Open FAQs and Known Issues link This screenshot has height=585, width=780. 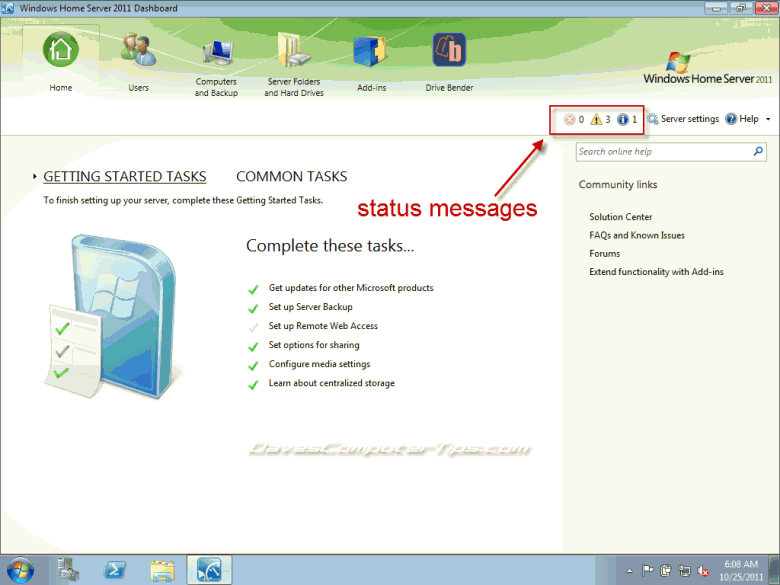(x=637, y=235)
